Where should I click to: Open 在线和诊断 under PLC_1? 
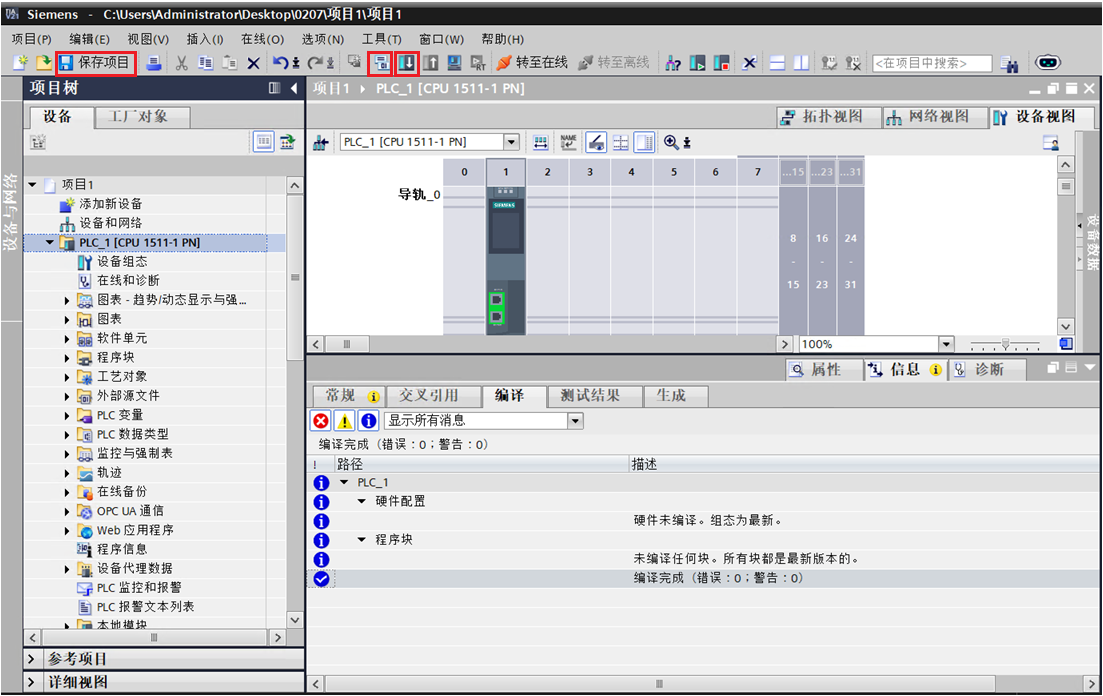128,281
